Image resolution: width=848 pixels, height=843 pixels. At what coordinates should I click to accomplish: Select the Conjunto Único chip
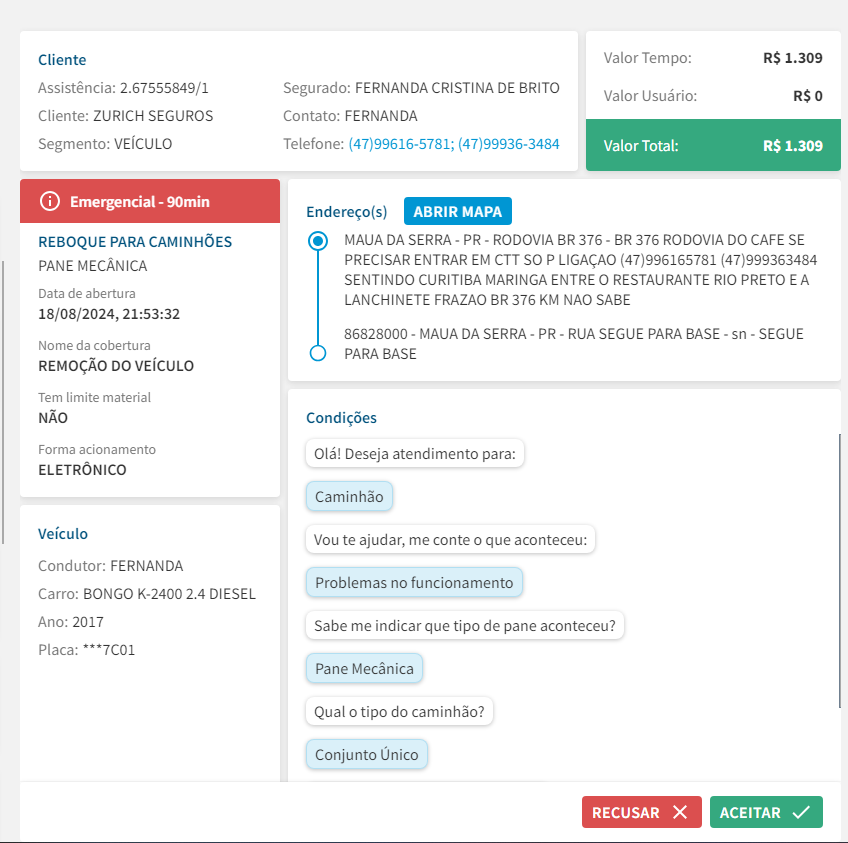(367, 754)
